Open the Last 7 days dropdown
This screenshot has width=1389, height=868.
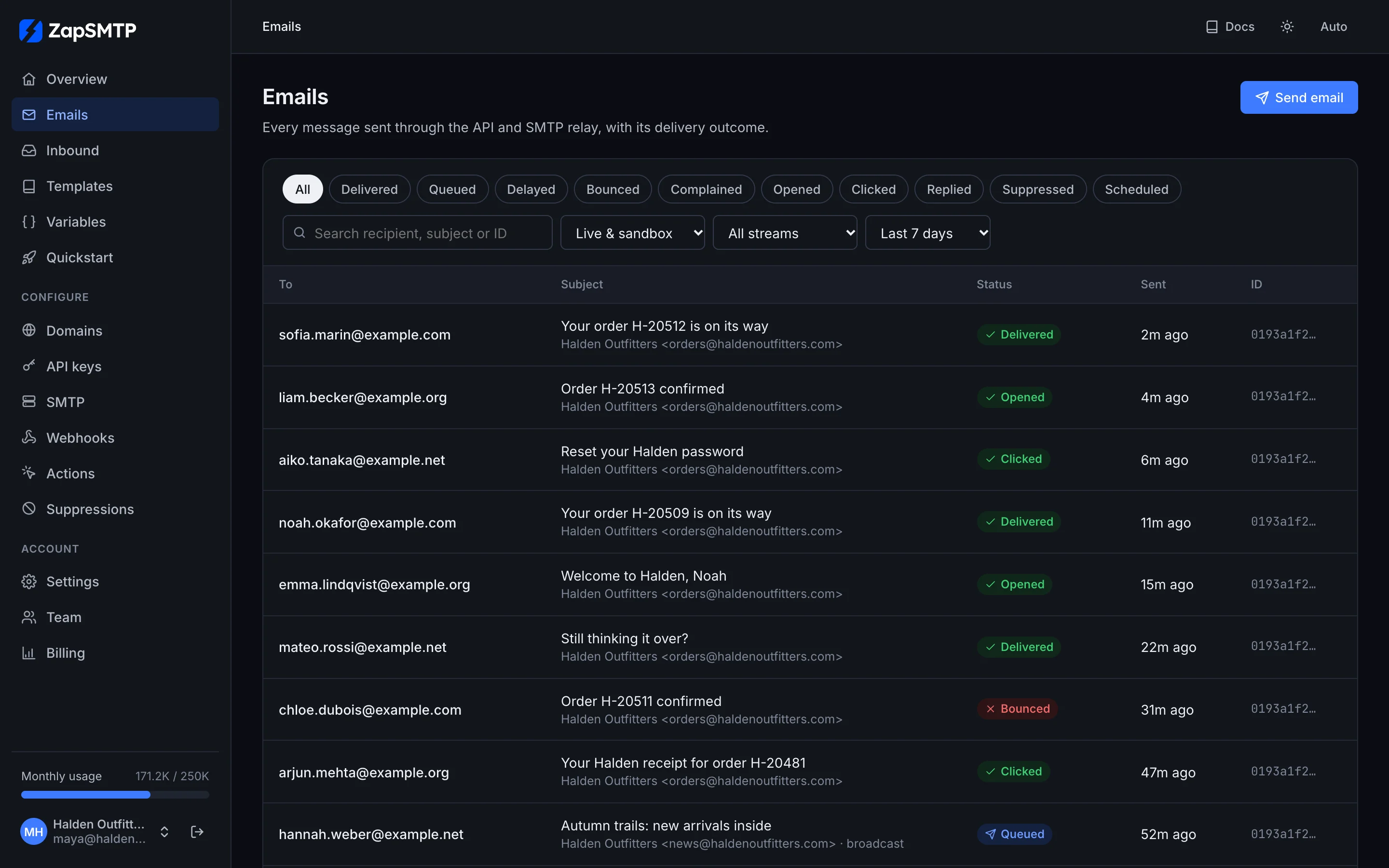tap(927, 232)
